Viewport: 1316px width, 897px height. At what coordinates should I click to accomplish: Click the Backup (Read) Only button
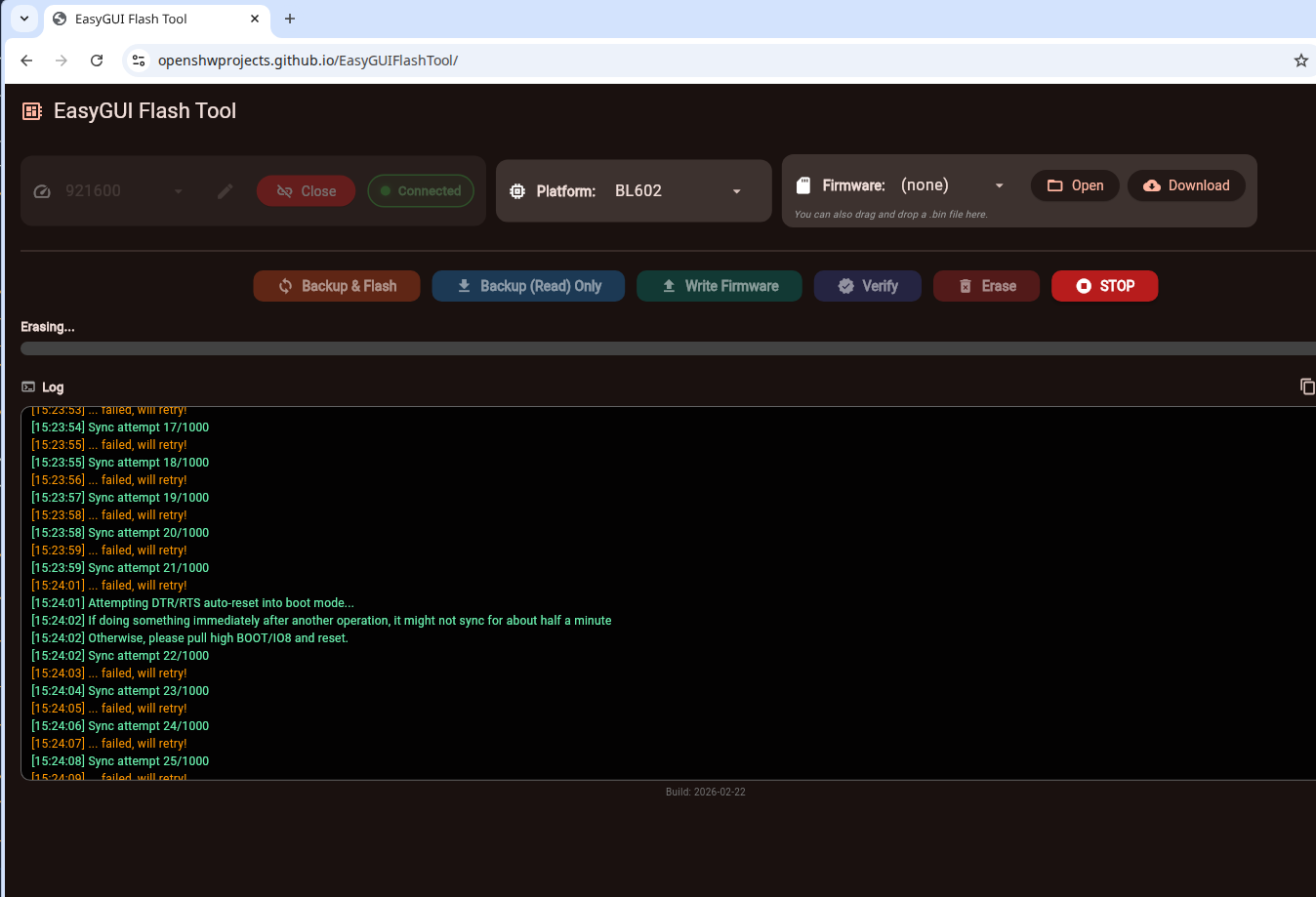(528, 286)
